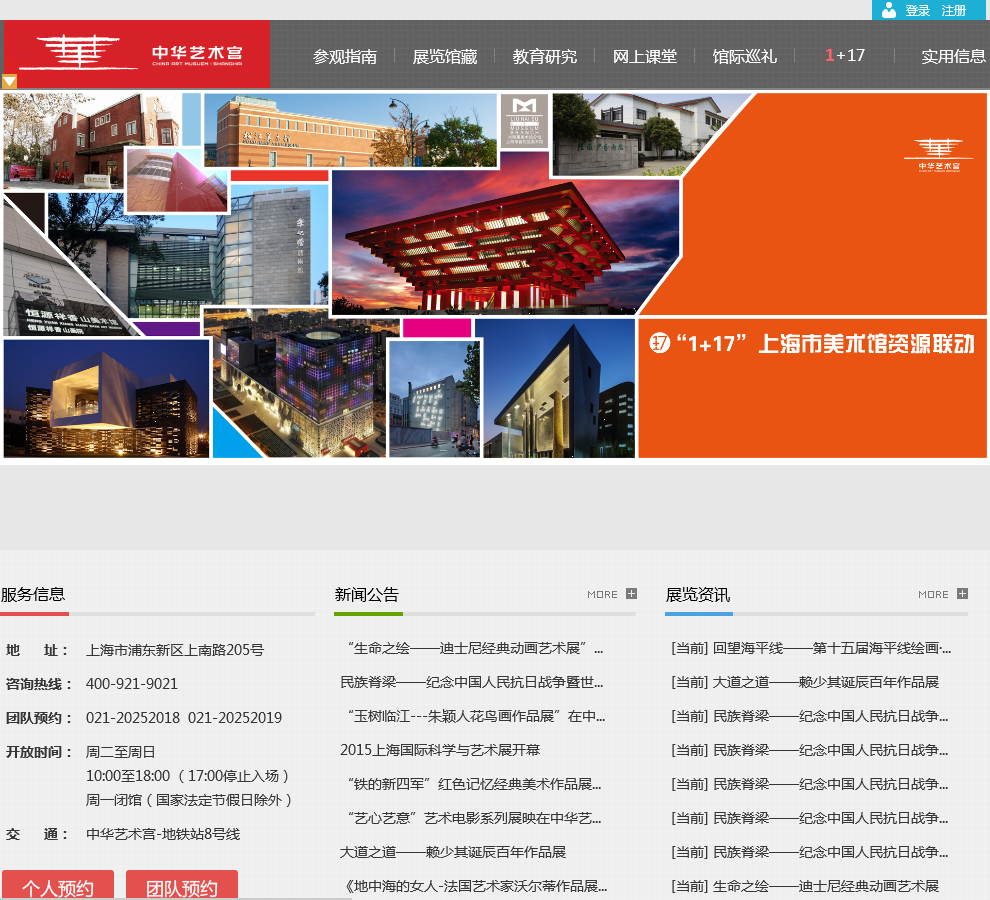Open exhibition [当前] 回望海平线——第十五届海平线绘画
990x900 pixels.
tap(811, 649)
